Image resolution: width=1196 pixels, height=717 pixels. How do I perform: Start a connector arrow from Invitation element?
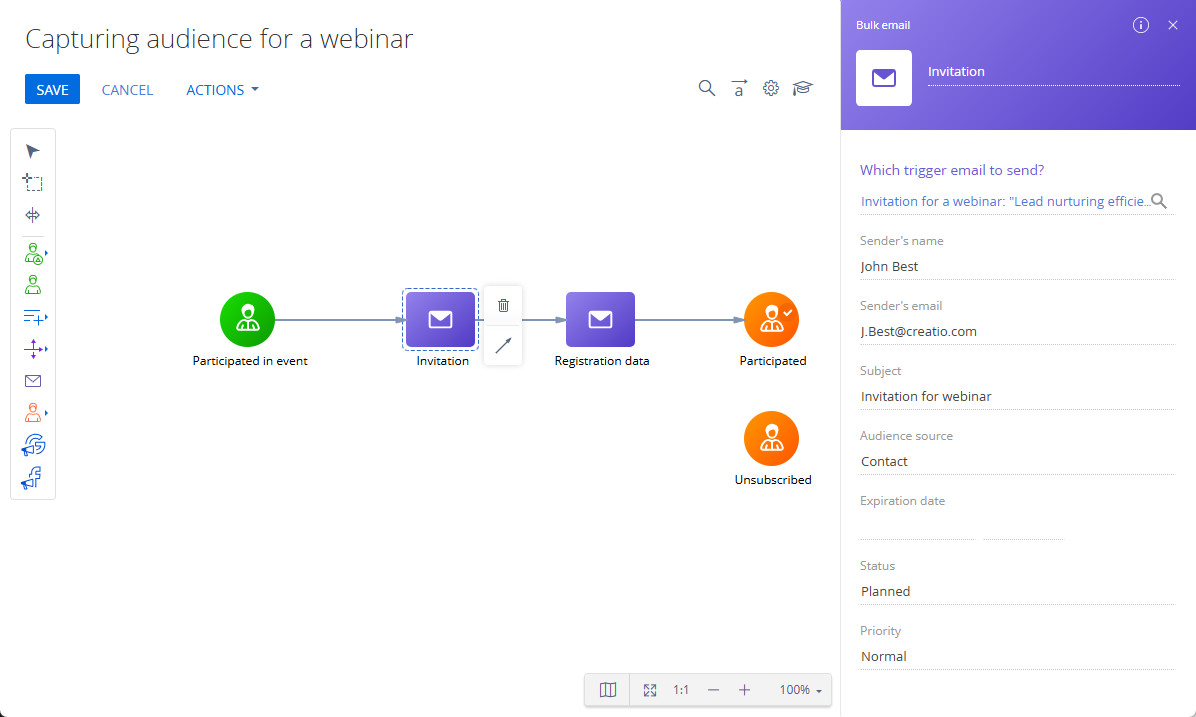point(503,346)
